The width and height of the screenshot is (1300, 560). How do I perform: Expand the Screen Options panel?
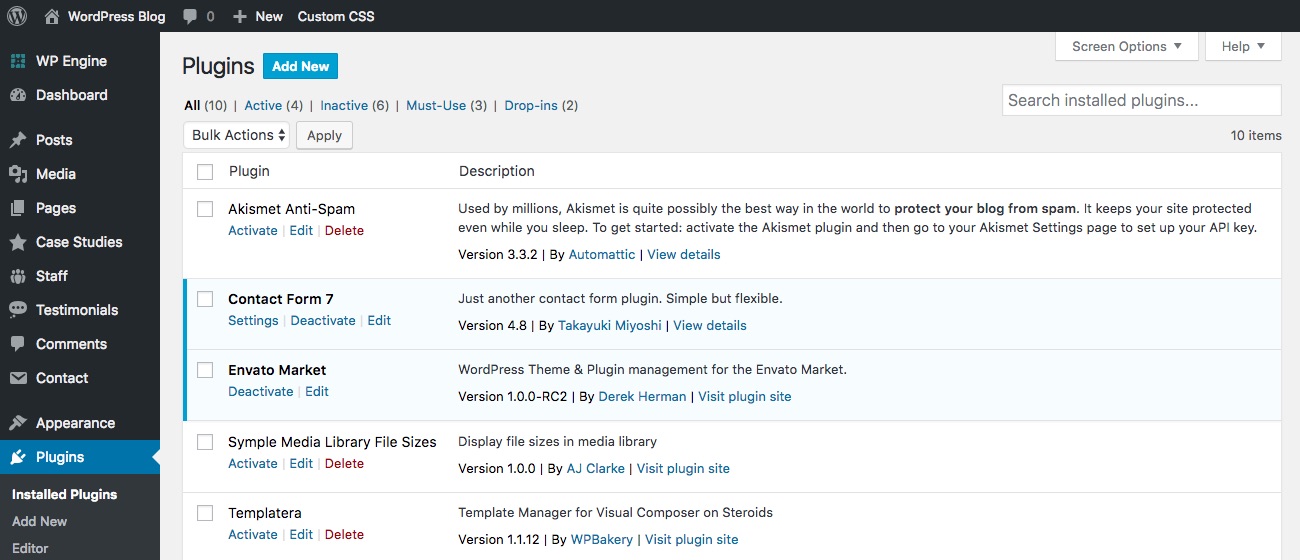pos(1127,46)
